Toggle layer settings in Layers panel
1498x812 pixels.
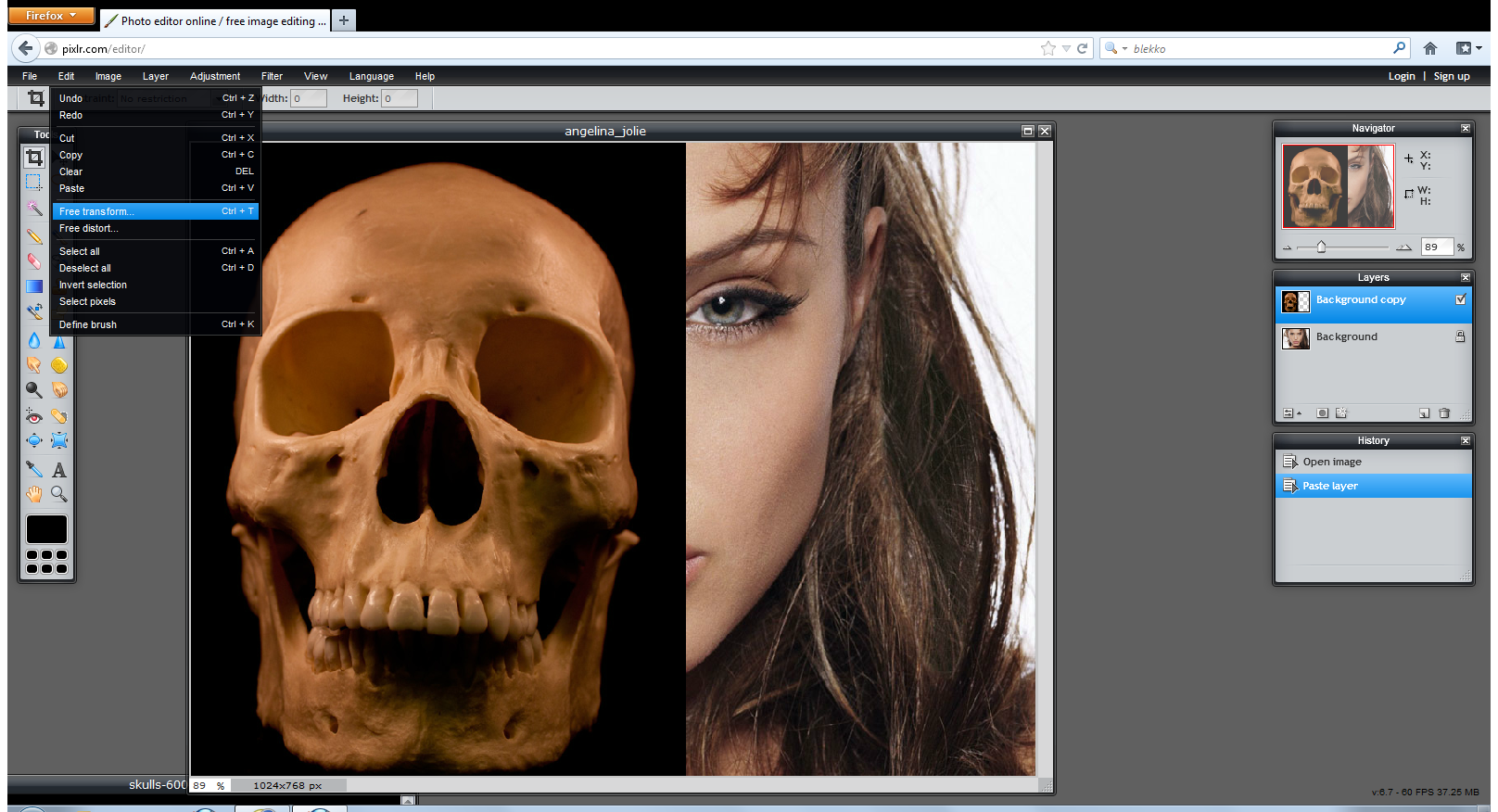pyautogui.click(x=1292, y=413)
